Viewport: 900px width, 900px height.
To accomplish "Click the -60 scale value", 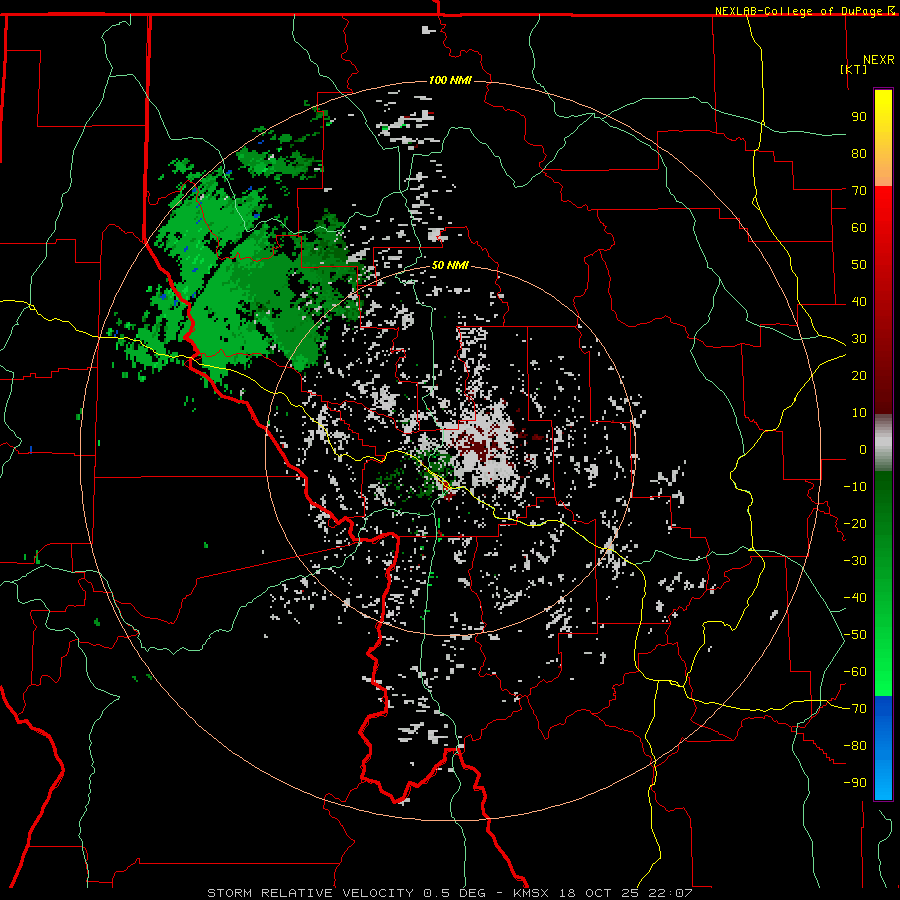I will click(855, 672).
